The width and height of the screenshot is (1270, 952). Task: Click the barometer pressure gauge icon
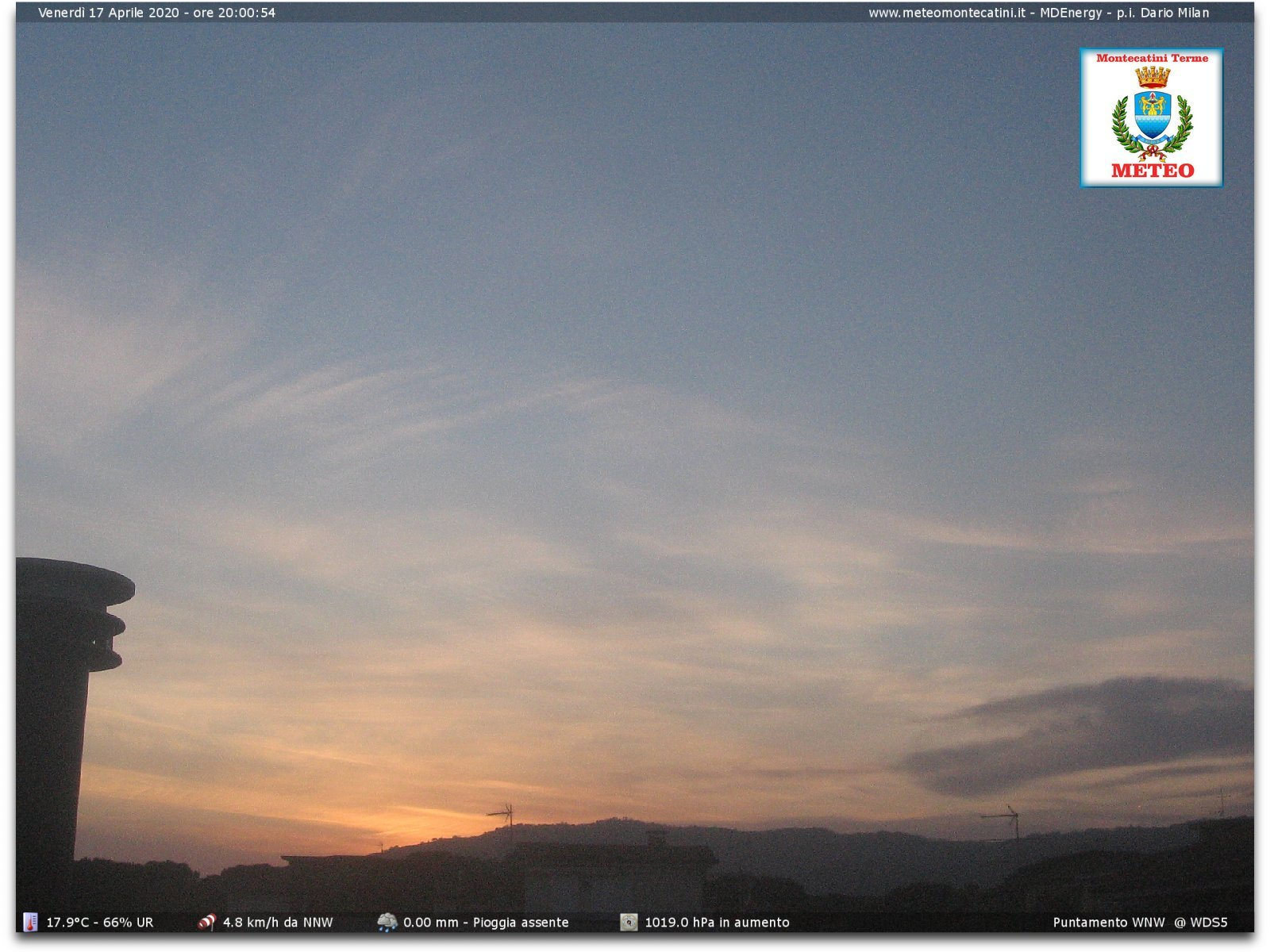click(629, 922)
